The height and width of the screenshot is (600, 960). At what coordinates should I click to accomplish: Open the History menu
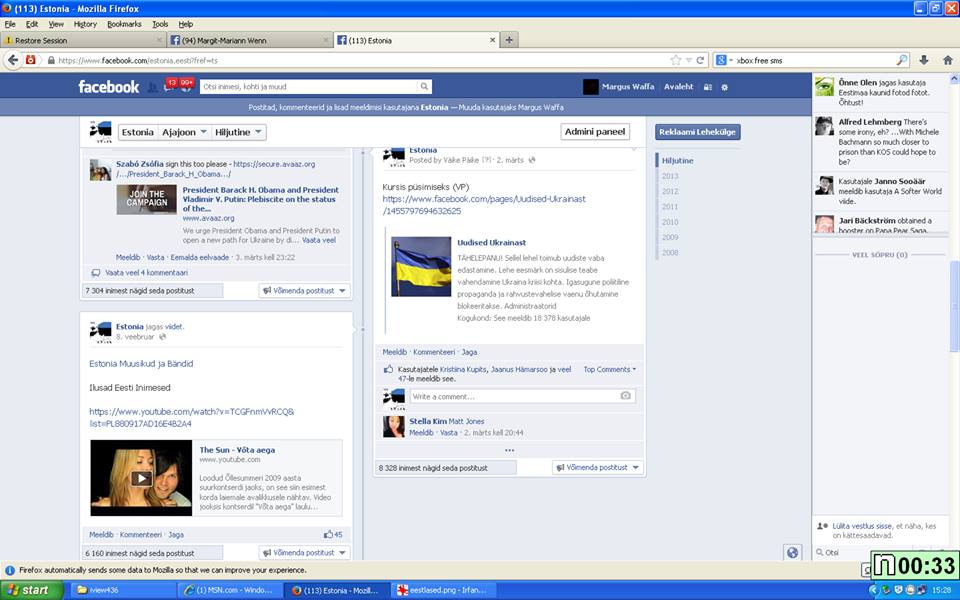coord(85,24)
